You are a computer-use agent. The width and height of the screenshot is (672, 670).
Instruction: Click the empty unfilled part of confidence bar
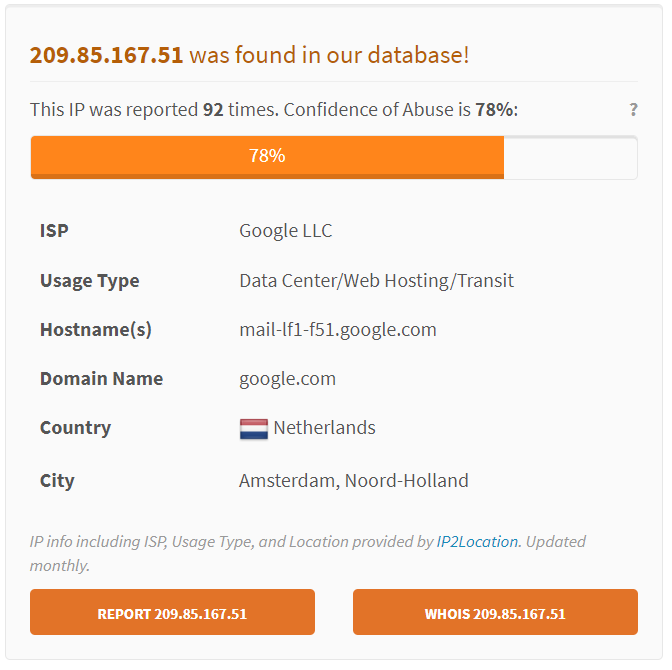pos(570,157)
